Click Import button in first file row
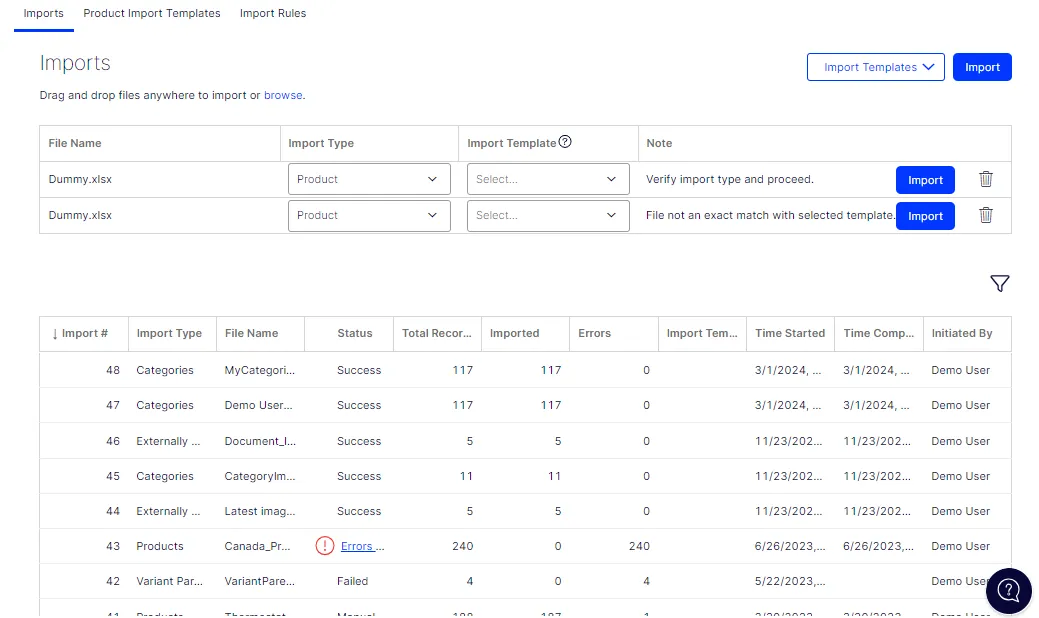 925,180
